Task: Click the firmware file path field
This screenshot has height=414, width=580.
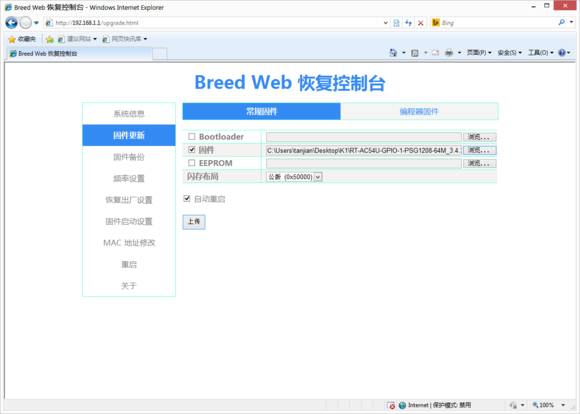Action: [364, 150]
